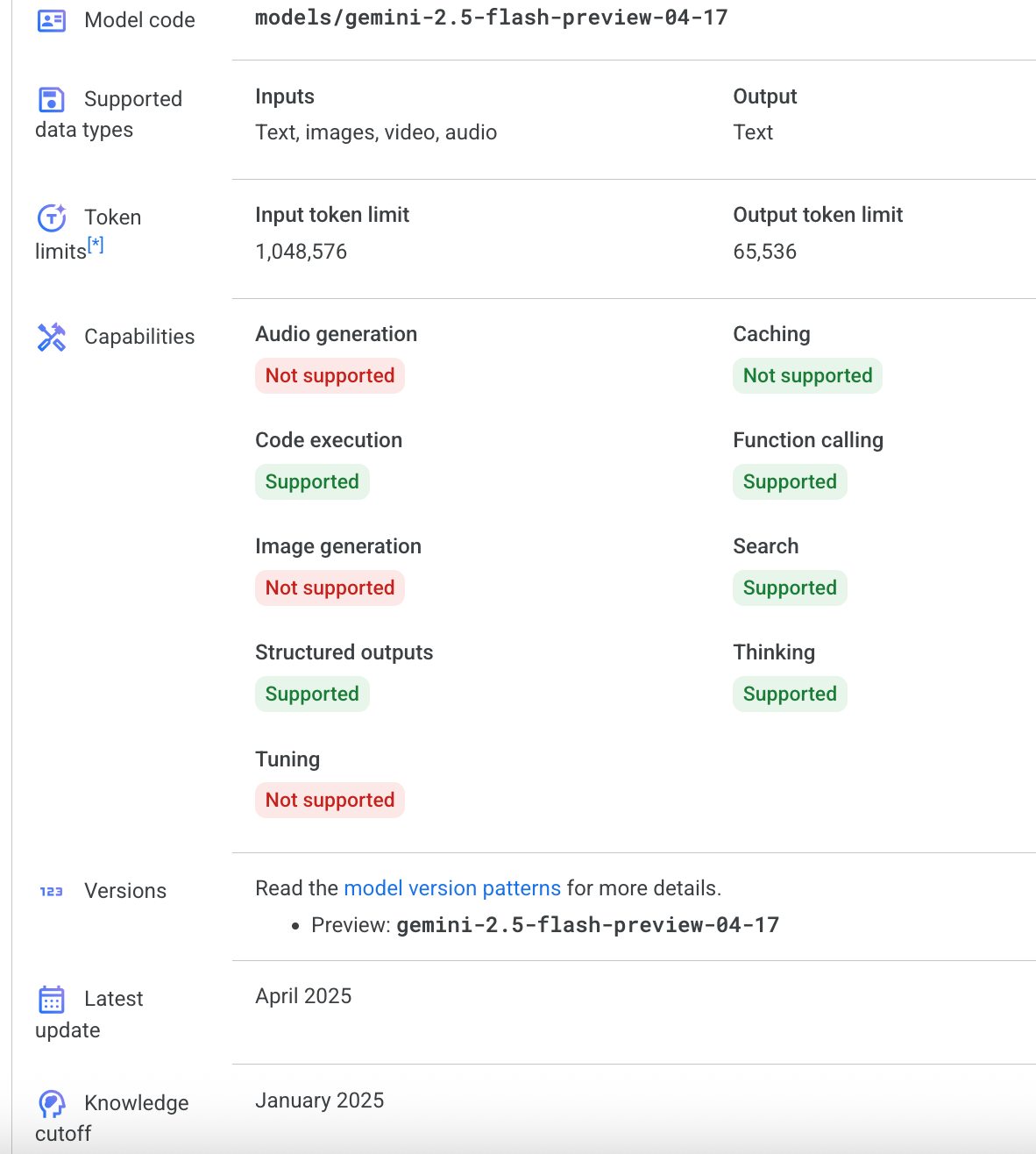
Task: Click the Token limits footnote asterisk
Action: (96, 244)
